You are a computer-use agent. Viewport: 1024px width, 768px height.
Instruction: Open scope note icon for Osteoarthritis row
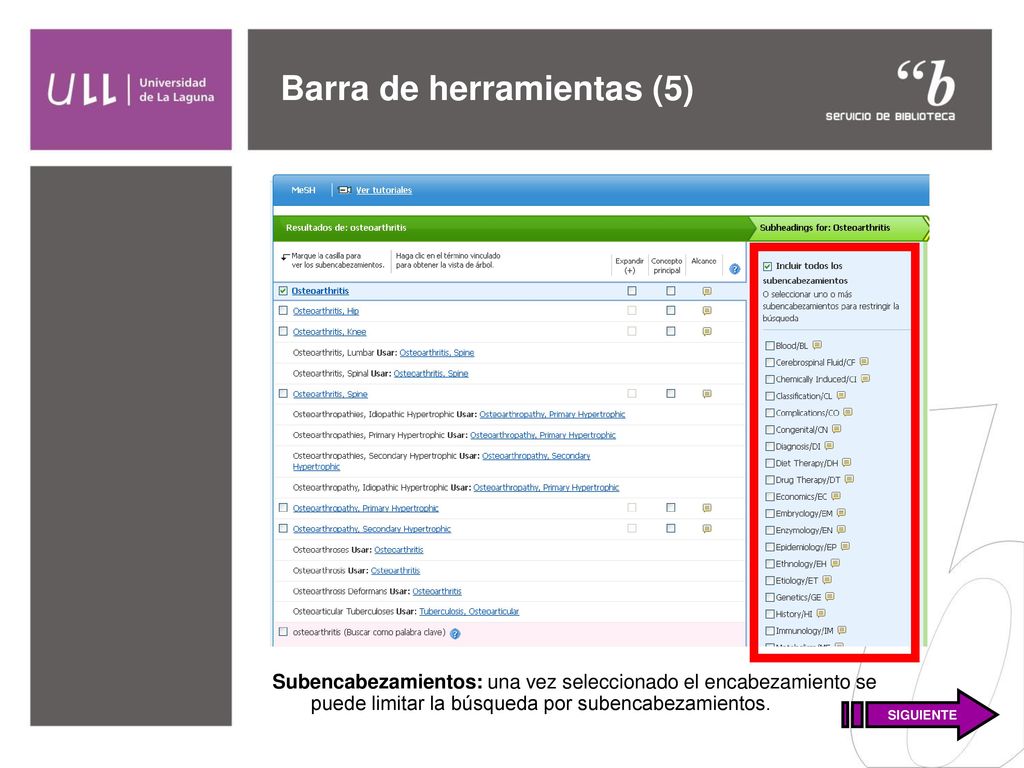click(x=707, y=291)
